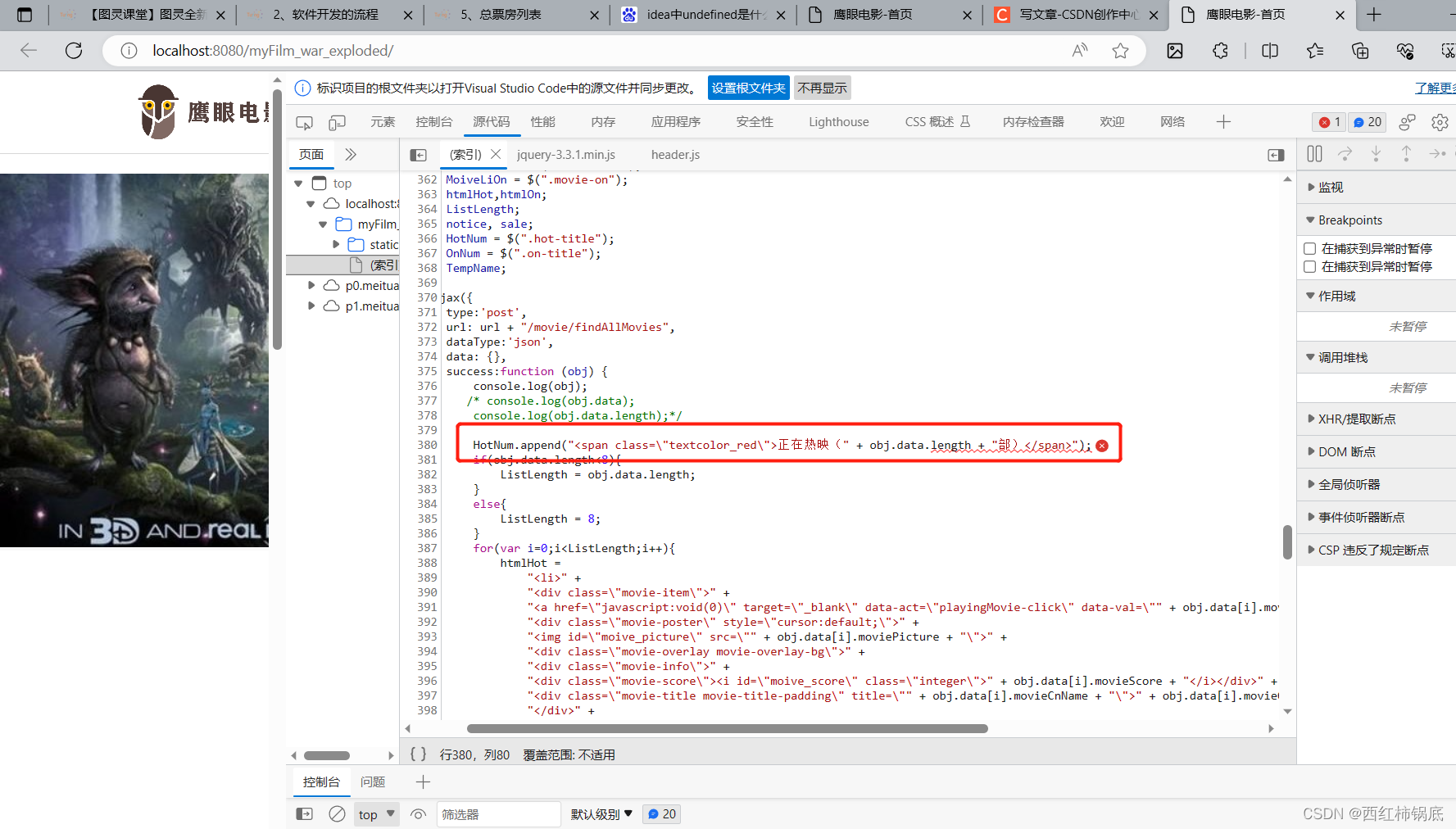The width and height of the screenshot is (1456, 829).
Task: Click the red error marker on line 380
Action: (1102, 446)
